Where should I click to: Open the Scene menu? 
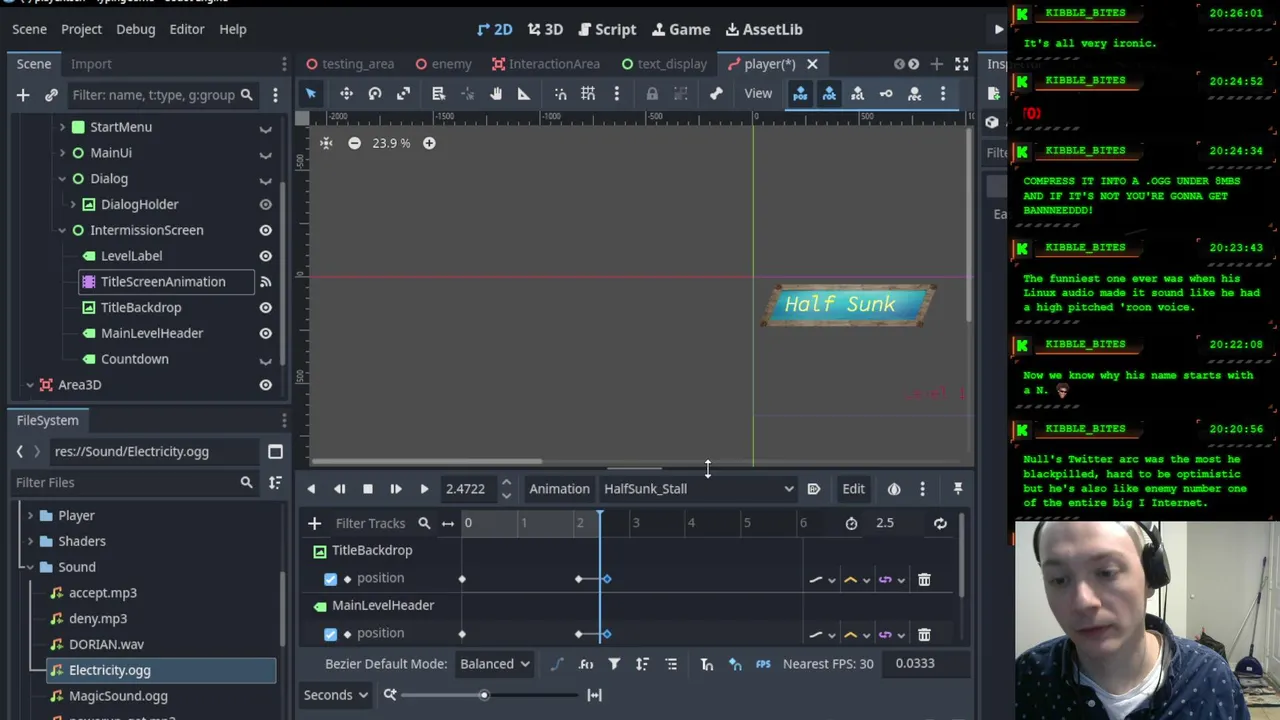[29, 29]
